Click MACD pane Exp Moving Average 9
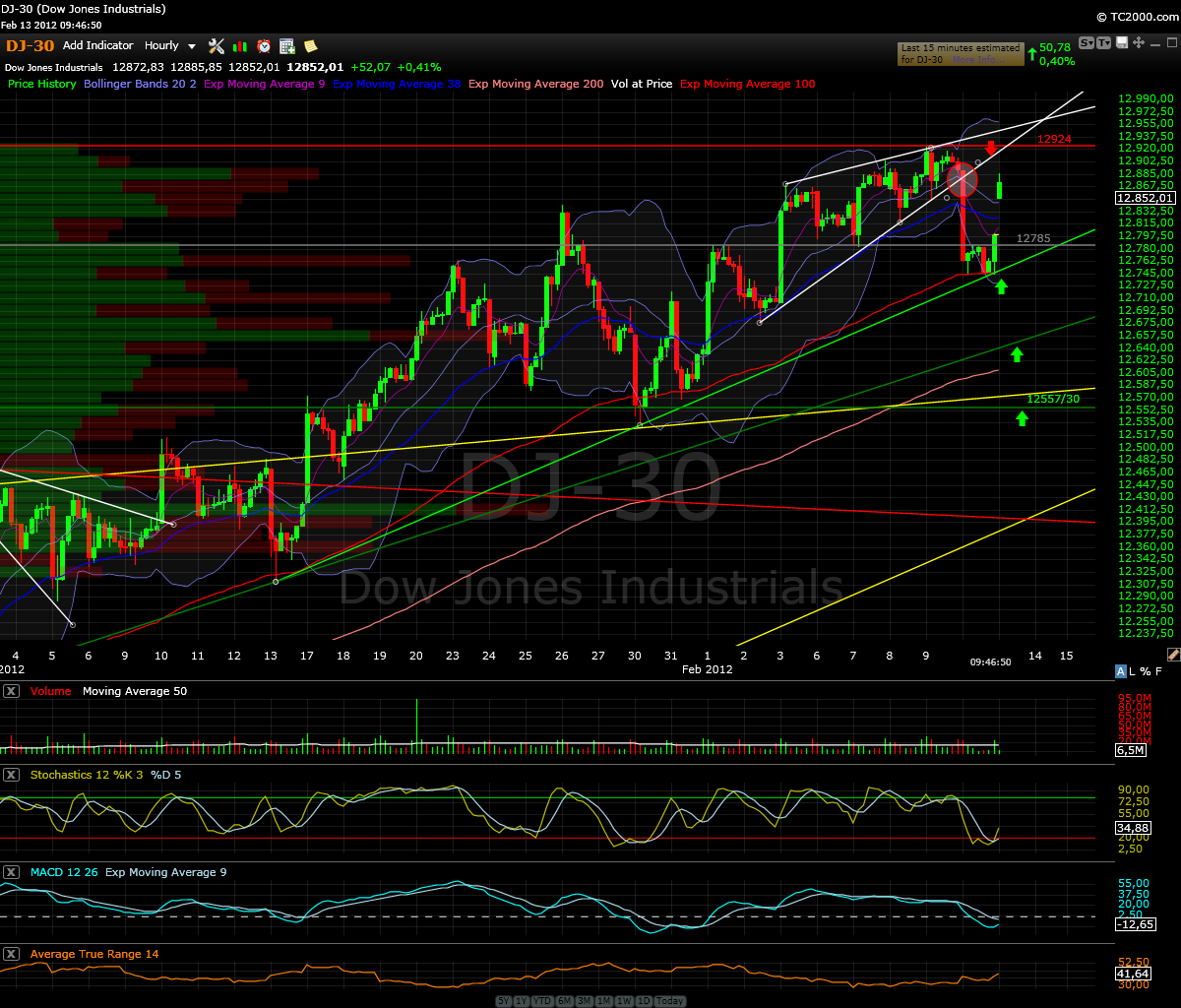The width and height of the screenshot is (1181, 1008). [x=165, y=872]
